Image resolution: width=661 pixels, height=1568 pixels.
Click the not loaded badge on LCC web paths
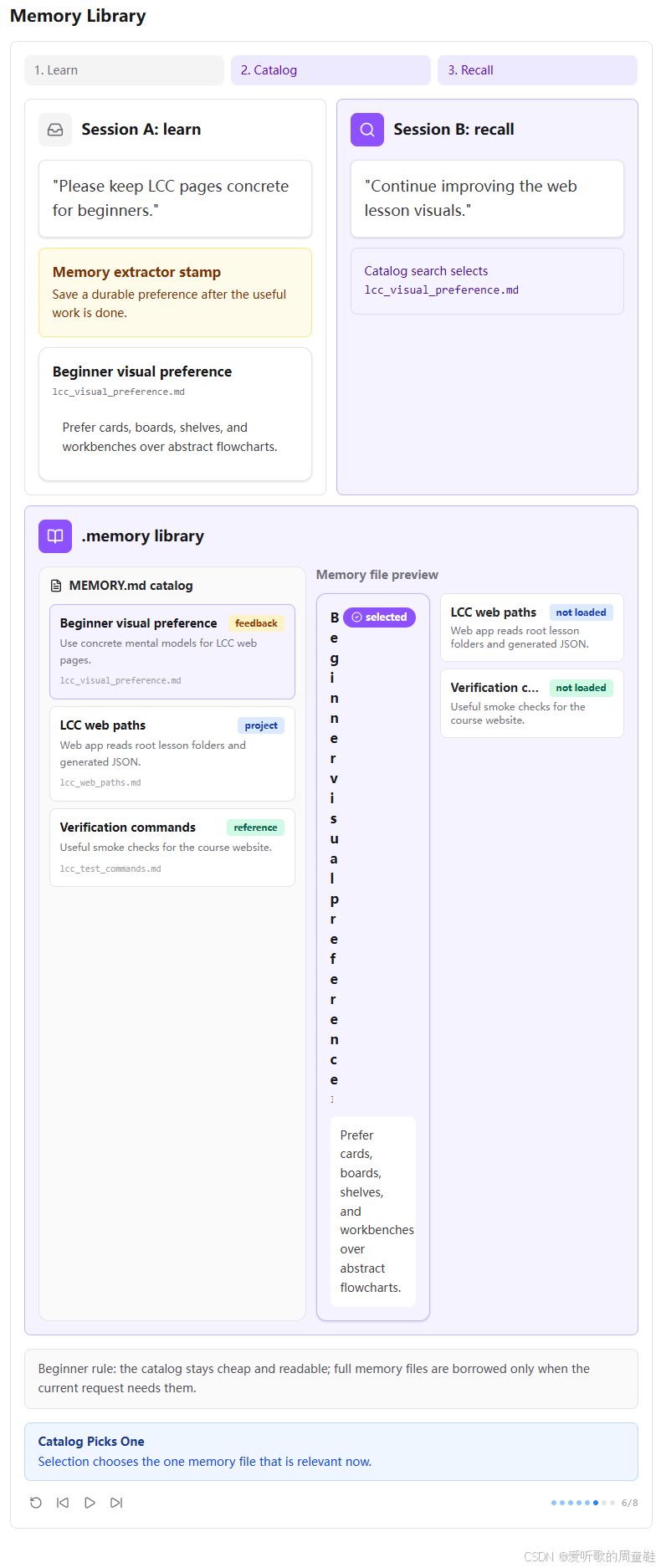click(x=581, y=612)
